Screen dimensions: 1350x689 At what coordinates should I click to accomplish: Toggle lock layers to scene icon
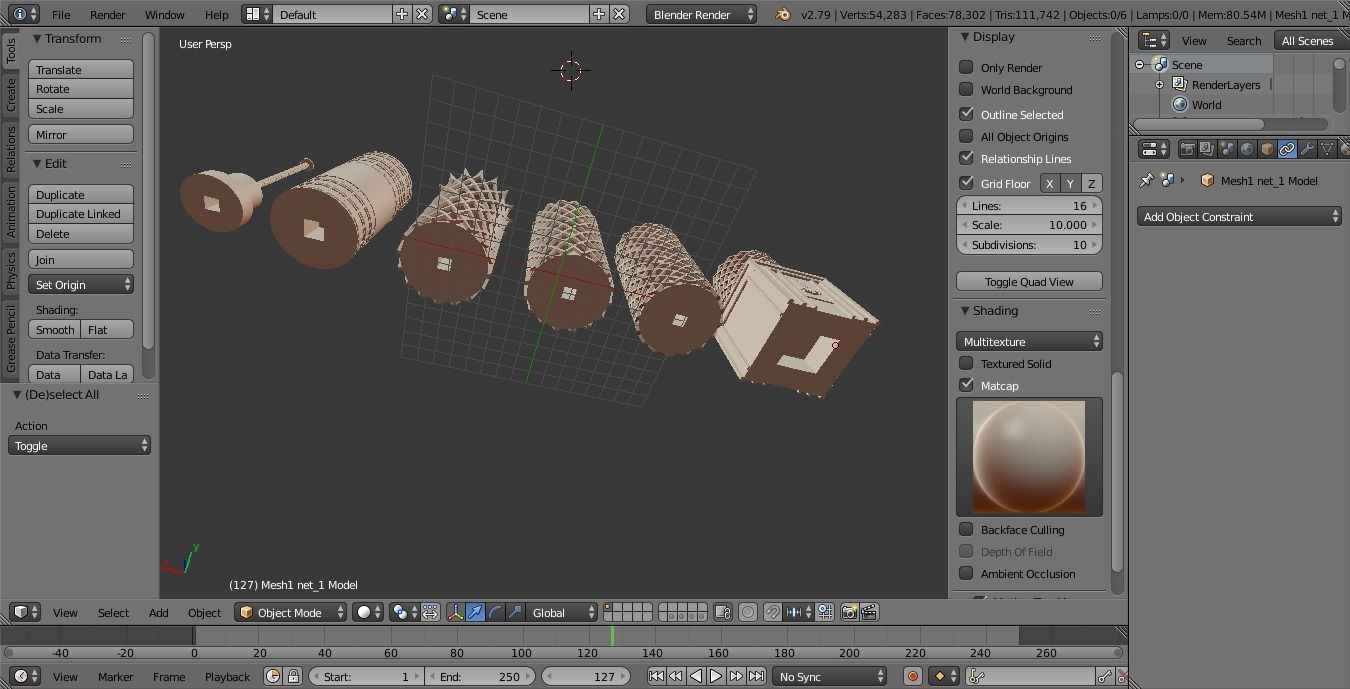(x=723, y=612)
